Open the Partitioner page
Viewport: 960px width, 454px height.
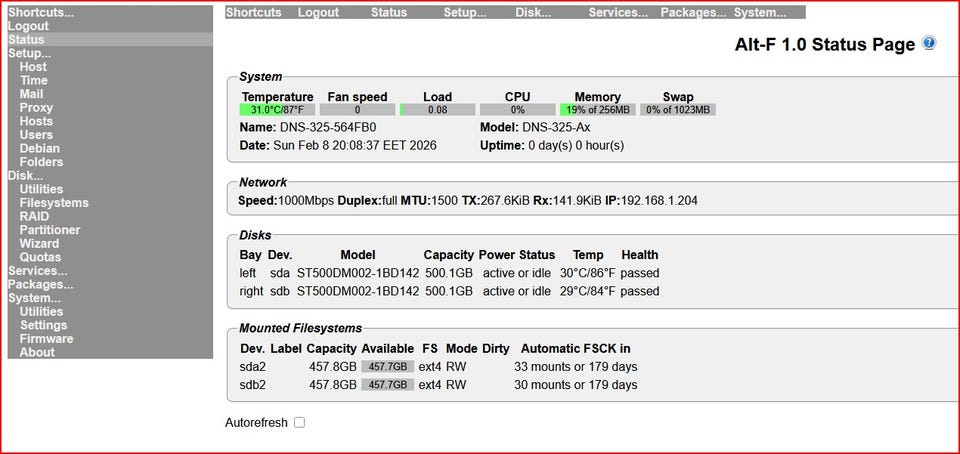coord(50,229)
